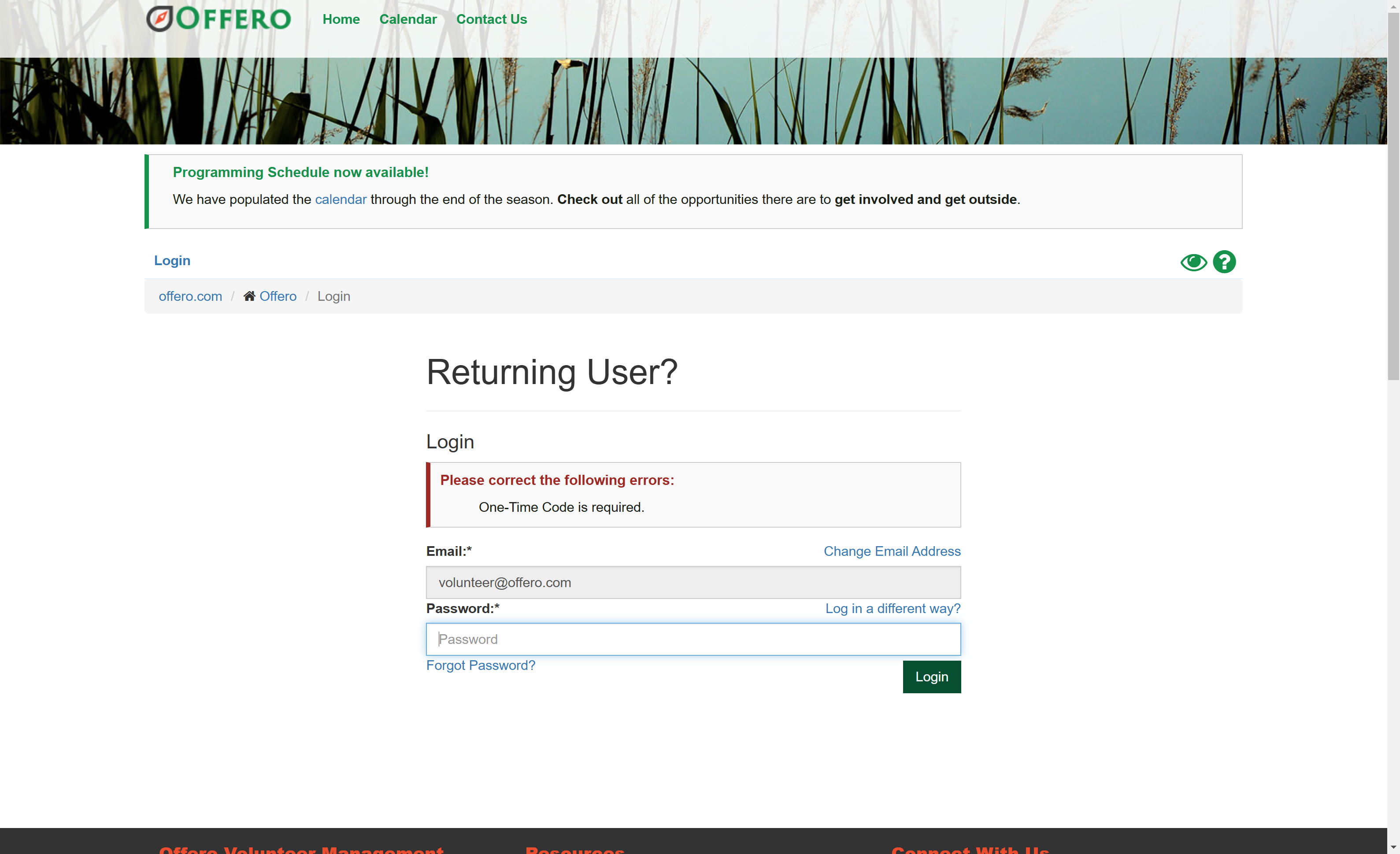Click the Home navigation menu item
1400x854 pixels.
click(x=341, y=19)
